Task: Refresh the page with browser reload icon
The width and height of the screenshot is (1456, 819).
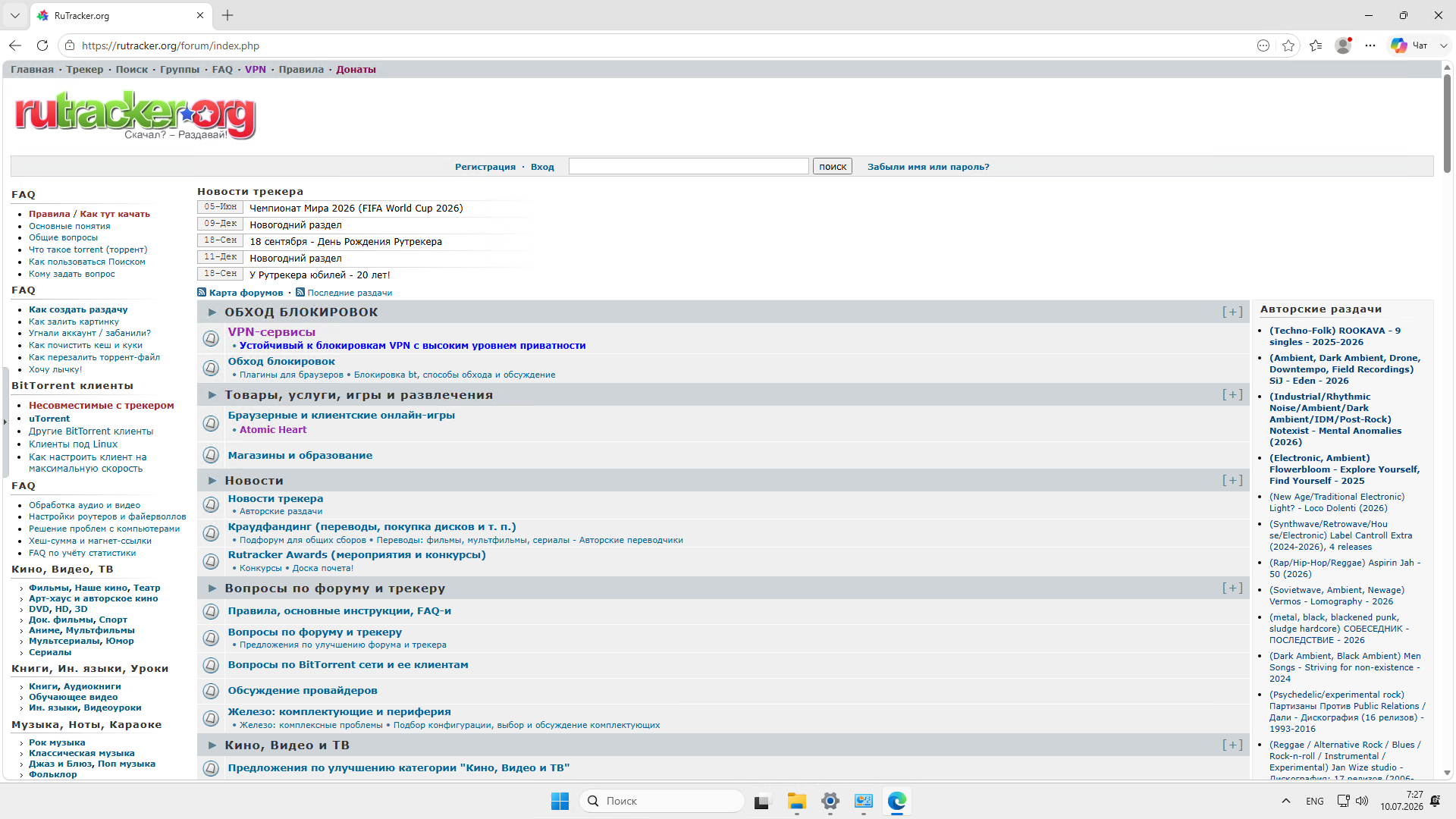Action: pos(42,45)
